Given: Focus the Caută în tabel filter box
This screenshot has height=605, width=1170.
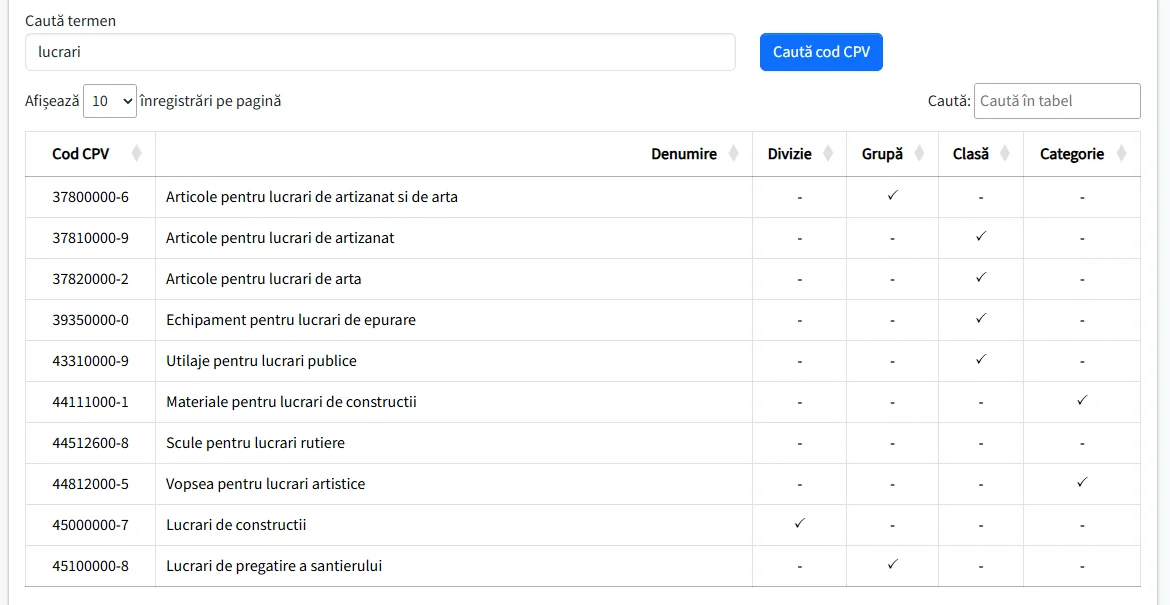Looking at the screenshot, I should click(x=1057, y=101).
